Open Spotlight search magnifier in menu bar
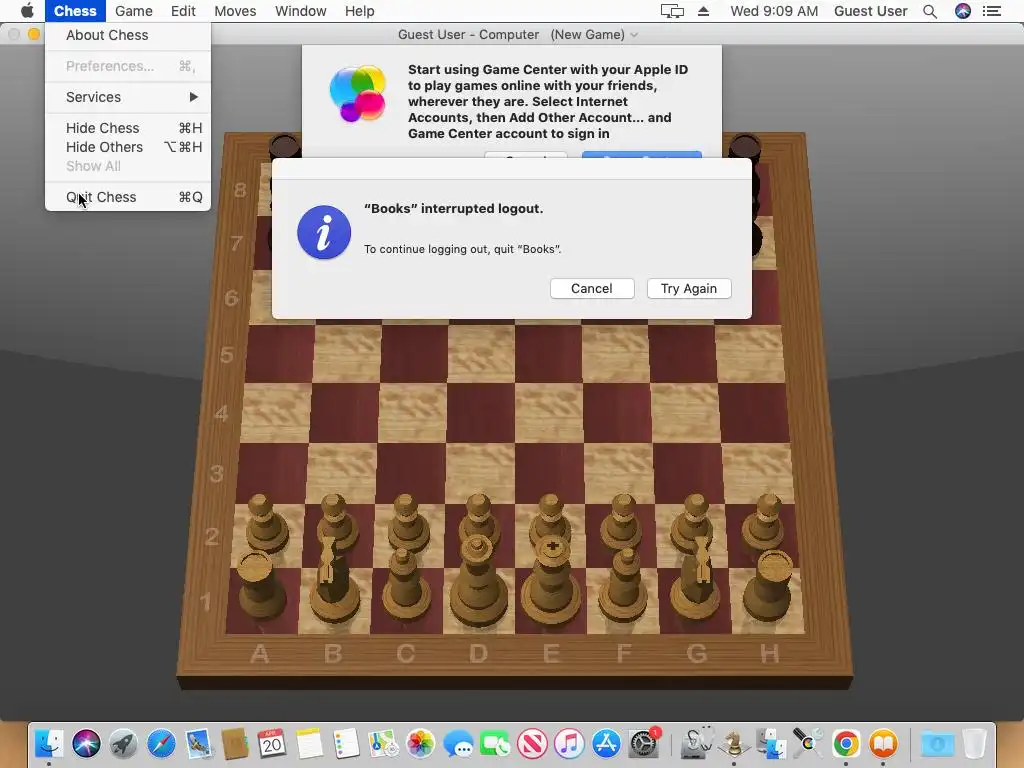The image size is (1024, 768). point(930,11)
